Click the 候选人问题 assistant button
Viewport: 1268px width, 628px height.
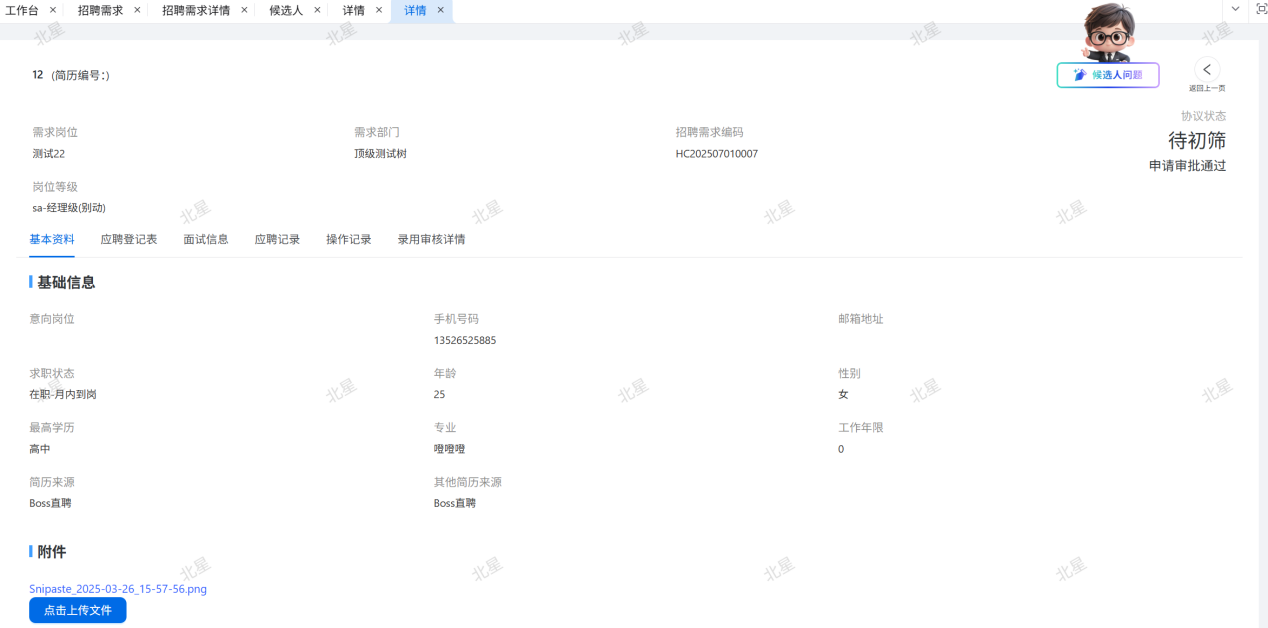coord(1108,75)
